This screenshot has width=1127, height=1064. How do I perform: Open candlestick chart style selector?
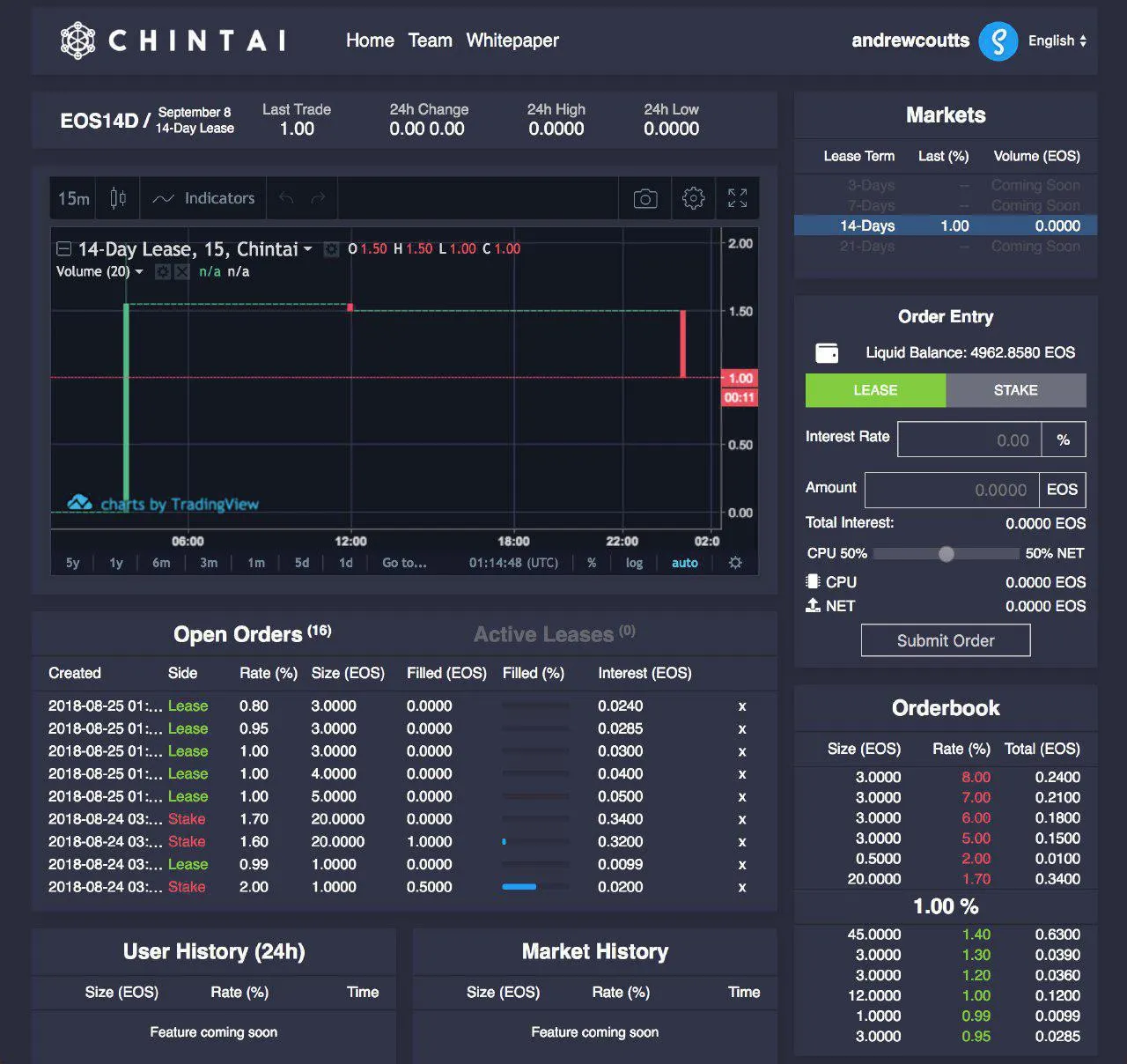click(118, 198)
